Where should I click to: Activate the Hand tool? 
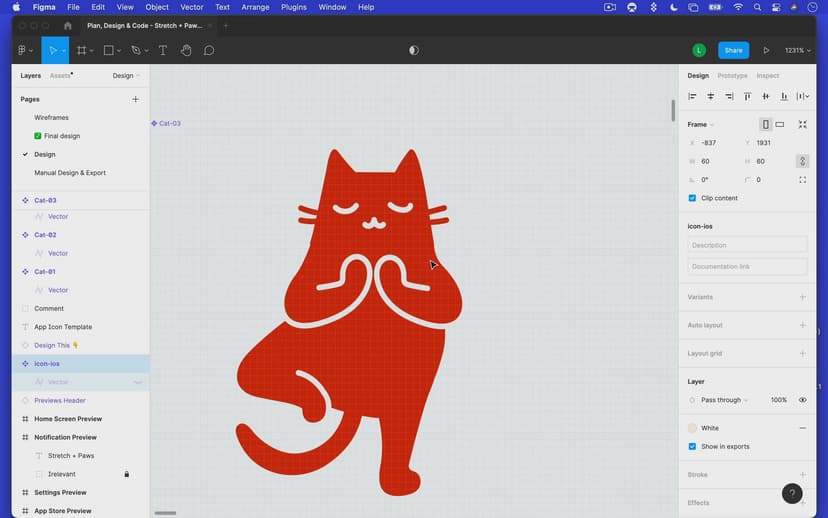click(x=186, y=50)
